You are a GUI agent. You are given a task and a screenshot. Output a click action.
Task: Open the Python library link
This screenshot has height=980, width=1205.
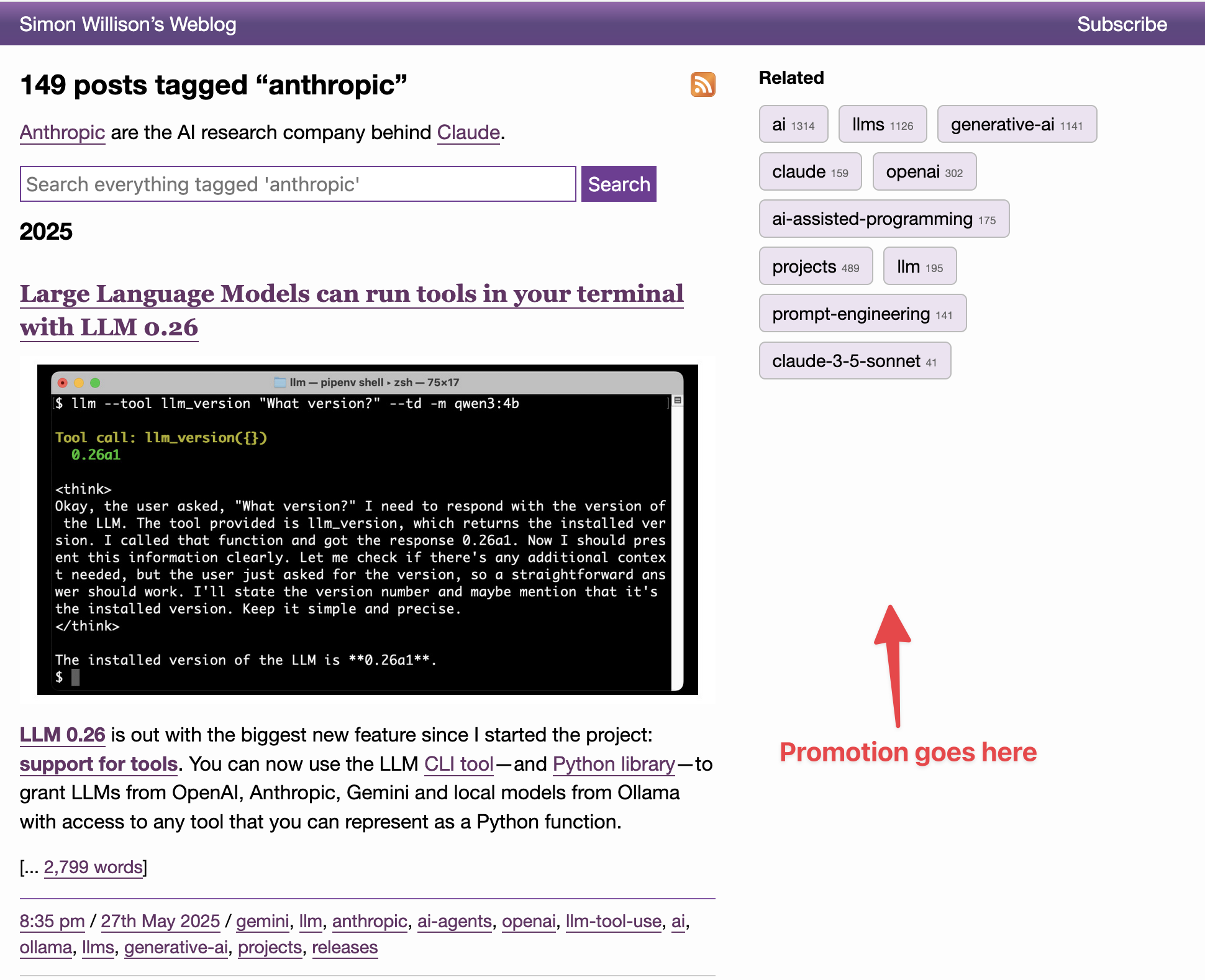614,764
